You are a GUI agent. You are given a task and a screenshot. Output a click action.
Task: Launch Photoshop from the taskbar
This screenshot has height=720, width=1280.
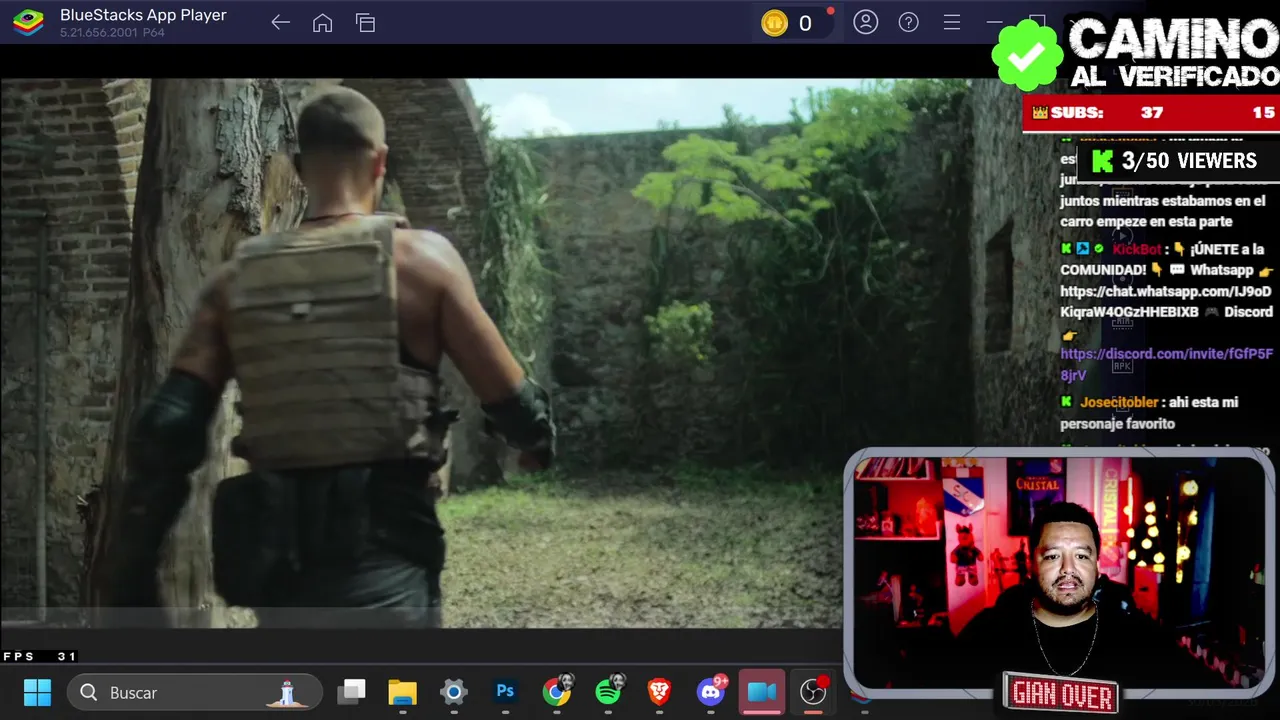point(505,692)
